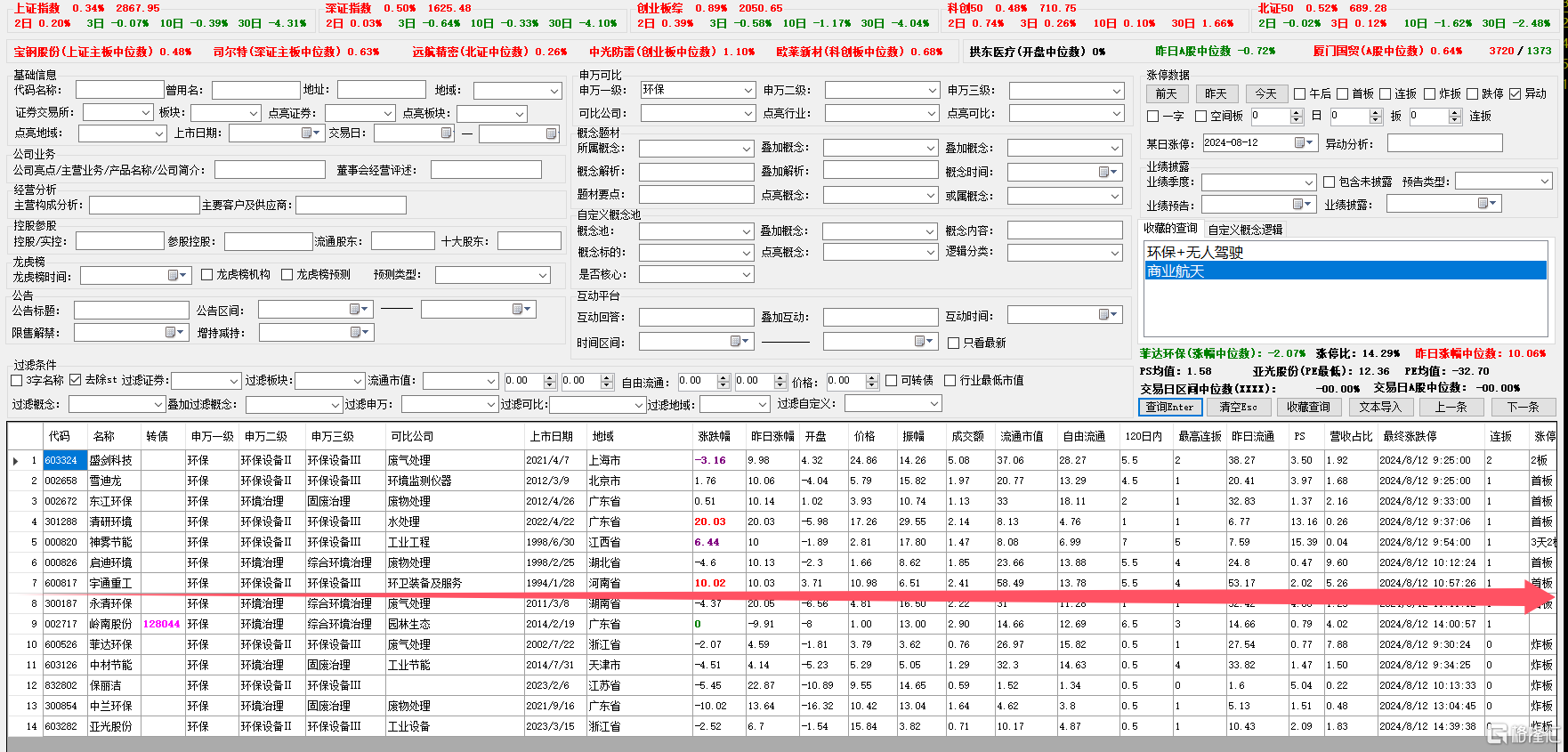Switch to 自定义概念逻辑 tab
Image resolution: width=1568 pixels, height=752 pixels.
click(1245, 230)
